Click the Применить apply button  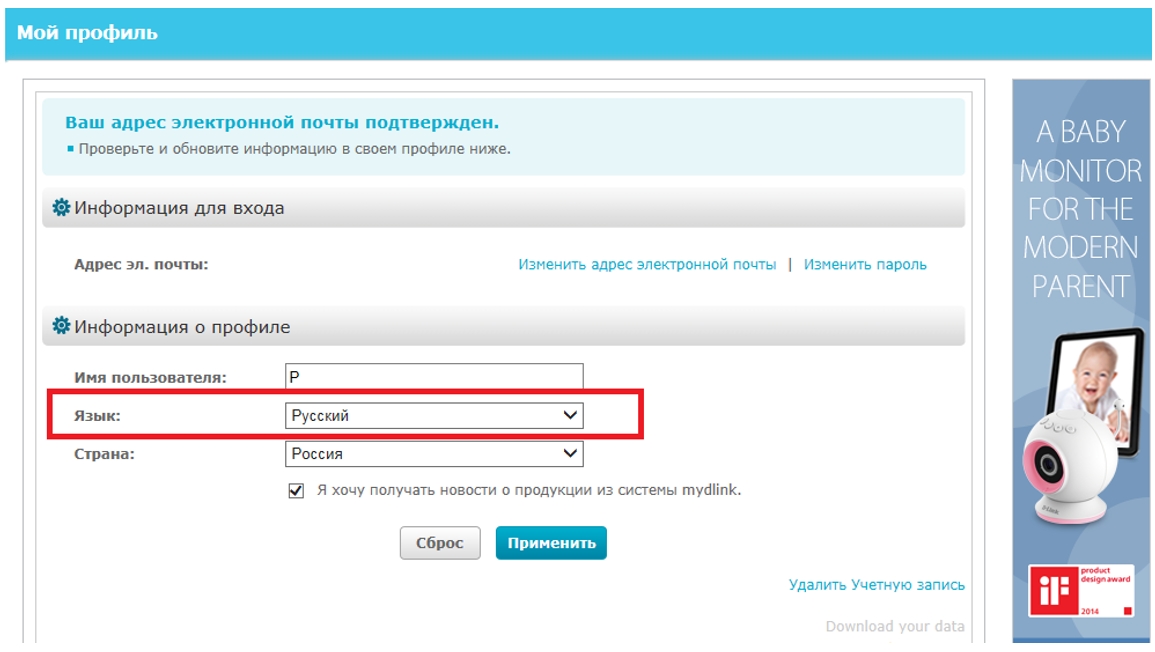(551, 543)
